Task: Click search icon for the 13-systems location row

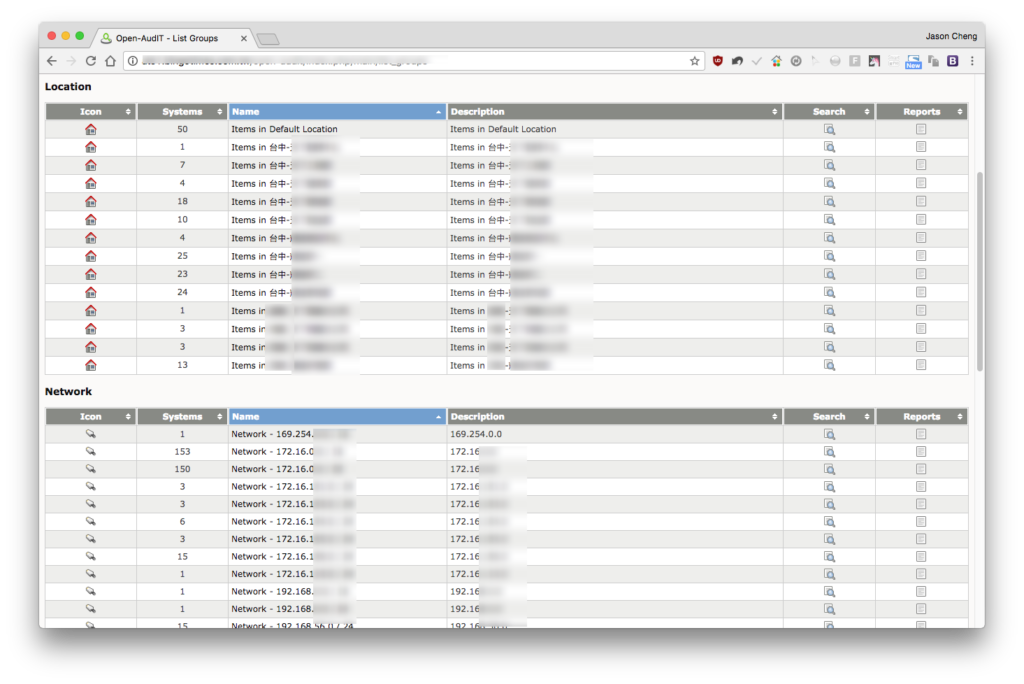Action: click(829, 365)
